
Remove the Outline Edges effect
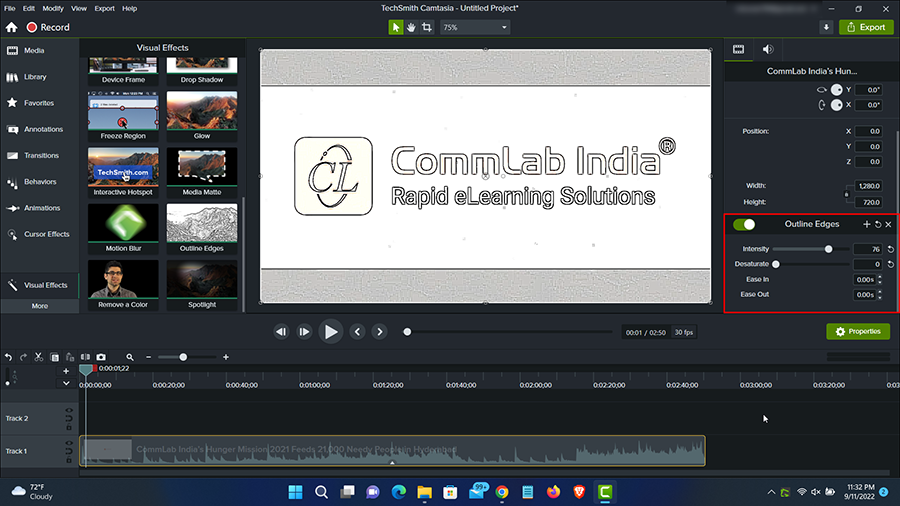click(x=889, y=224)
